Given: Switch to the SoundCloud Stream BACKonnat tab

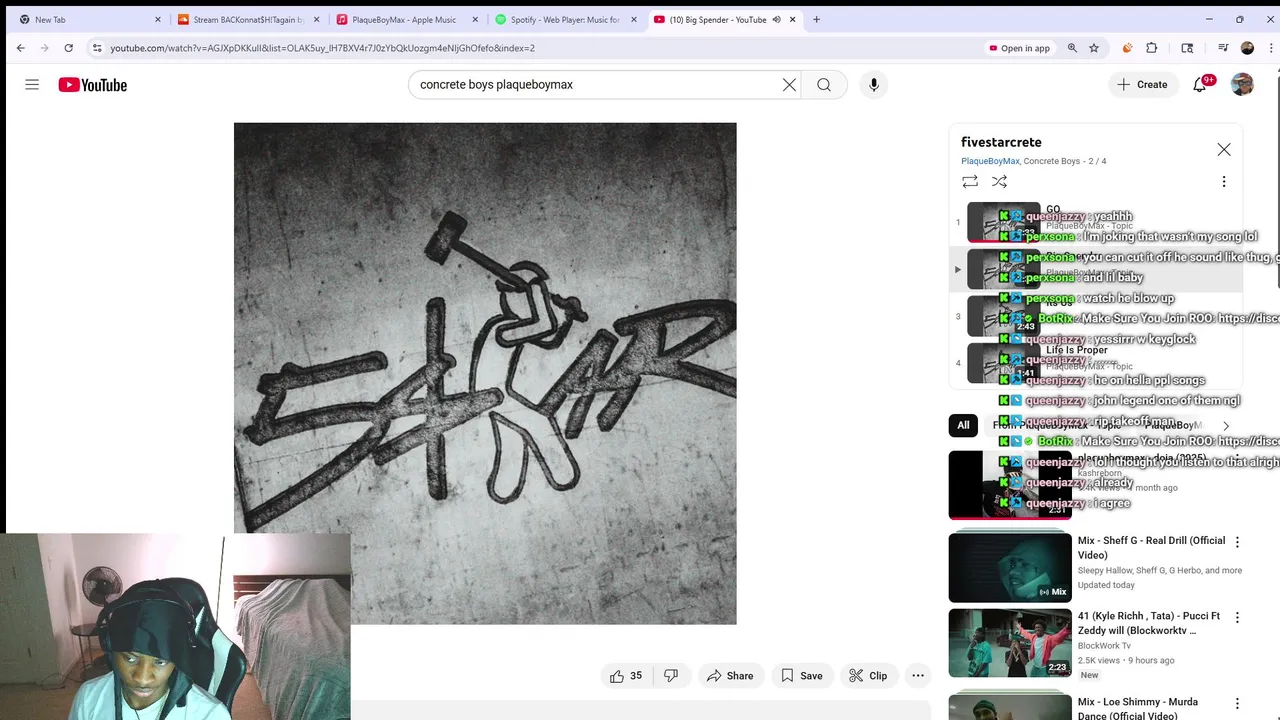Looking at the screenshot, I should pos(248,19).
